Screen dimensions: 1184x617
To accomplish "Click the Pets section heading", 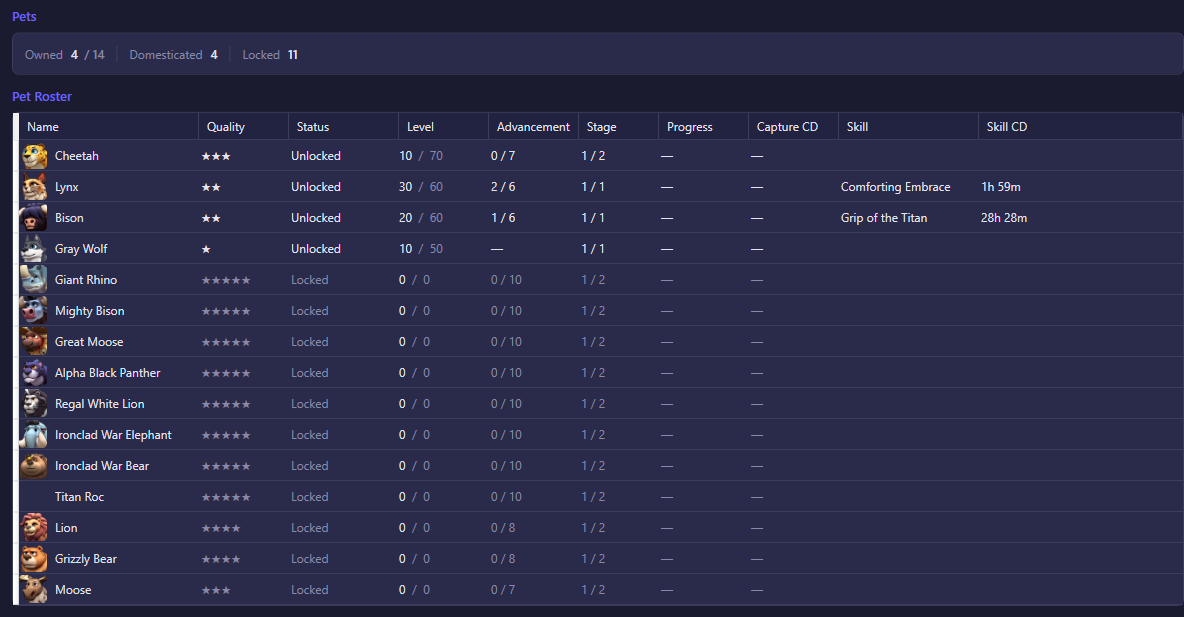I will pos(24,17).
